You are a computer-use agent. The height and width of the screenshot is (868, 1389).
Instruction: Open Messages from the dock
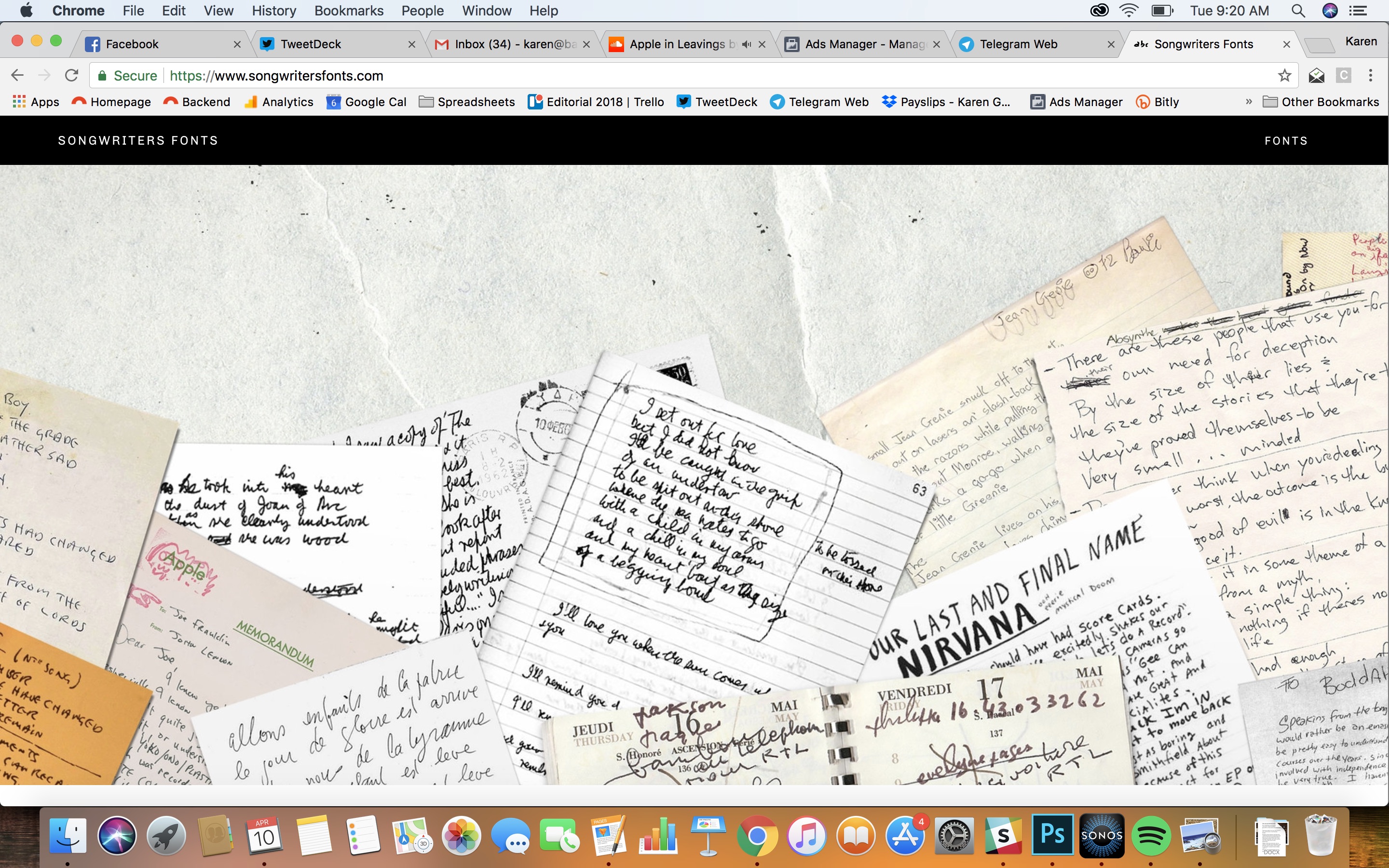510,835
